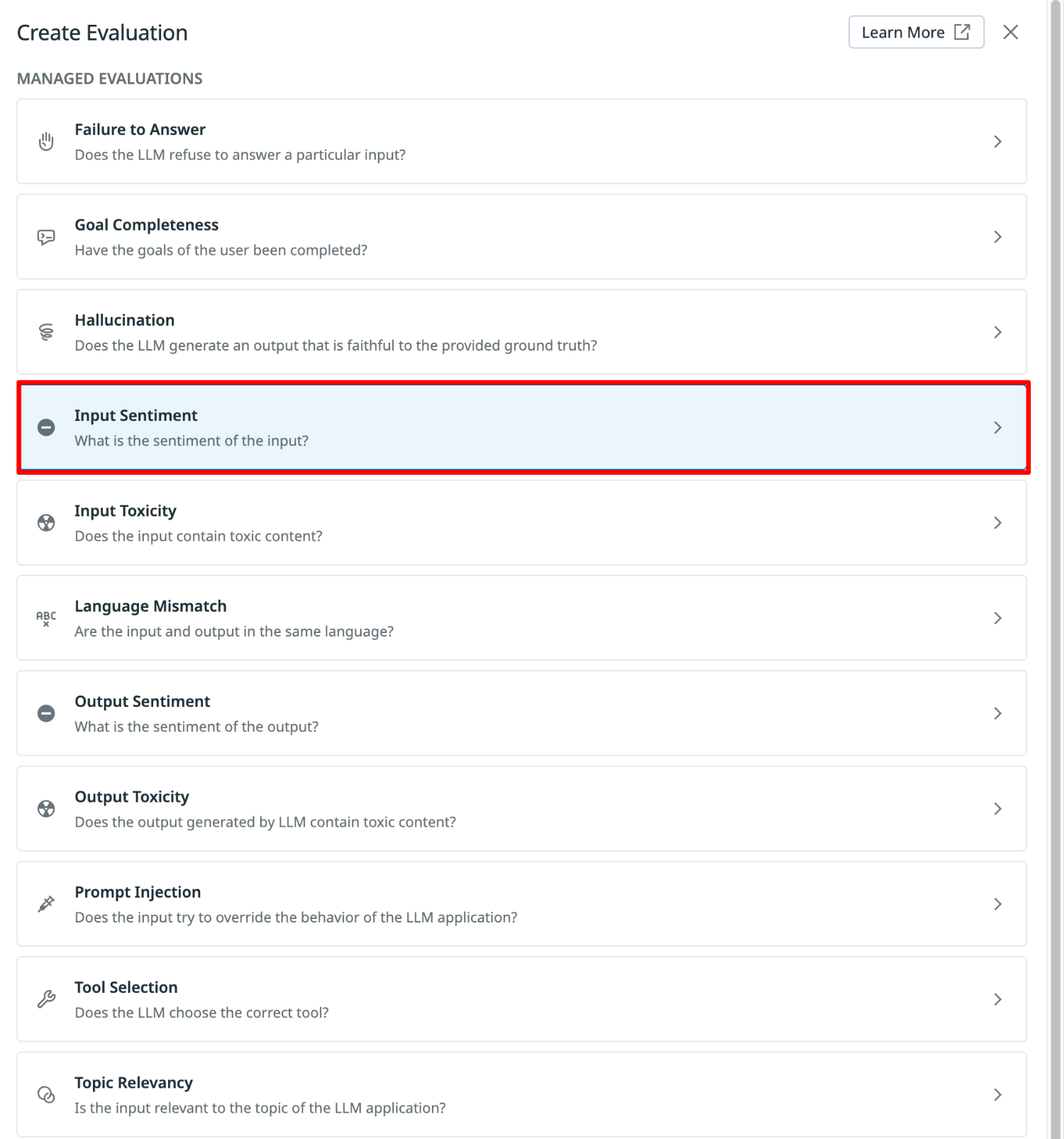The image size is (1064, 1139).
Task: Click the Topic Relevancy overlapping-circles icon
Action: (46, 1094)
